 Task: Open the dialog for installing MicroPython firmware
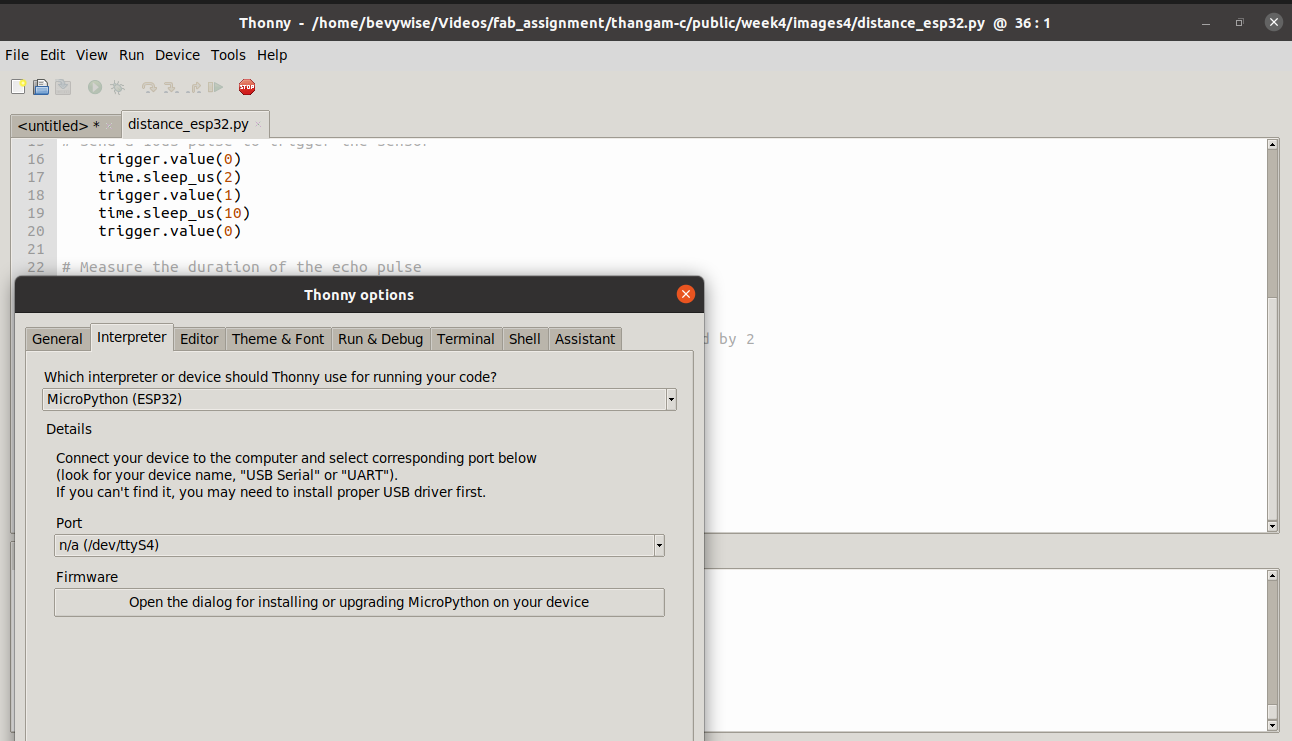click(359, 602)
